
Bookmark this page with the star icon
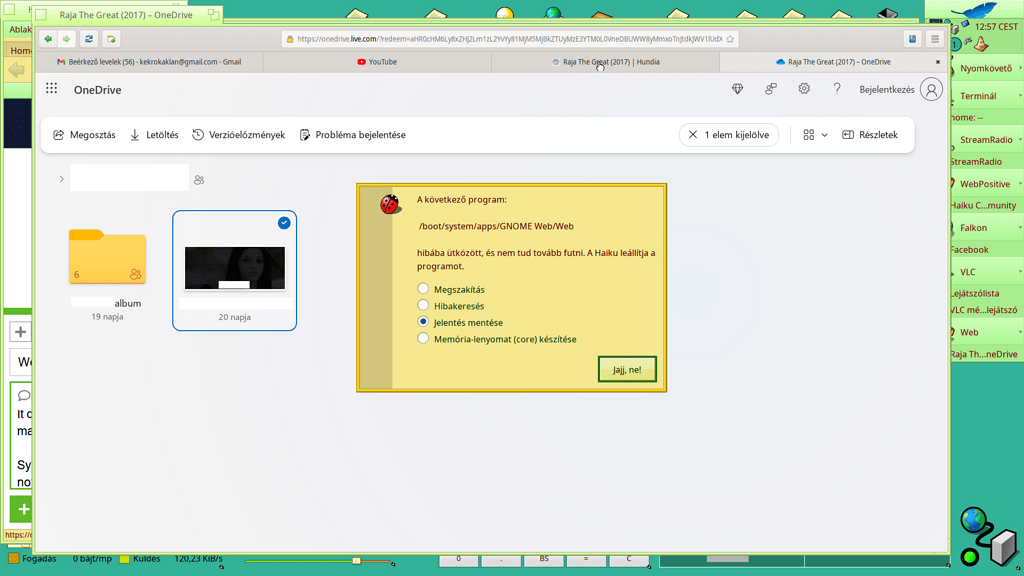730,39
